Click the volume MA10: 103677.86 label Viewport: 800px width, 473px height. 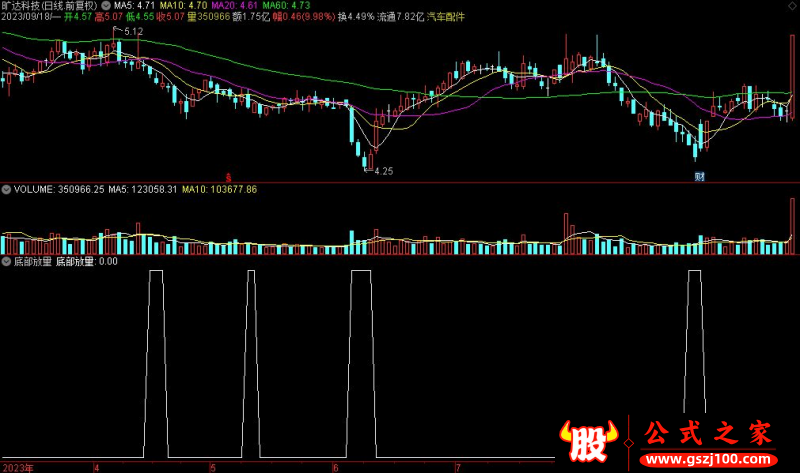click(219, 190)
